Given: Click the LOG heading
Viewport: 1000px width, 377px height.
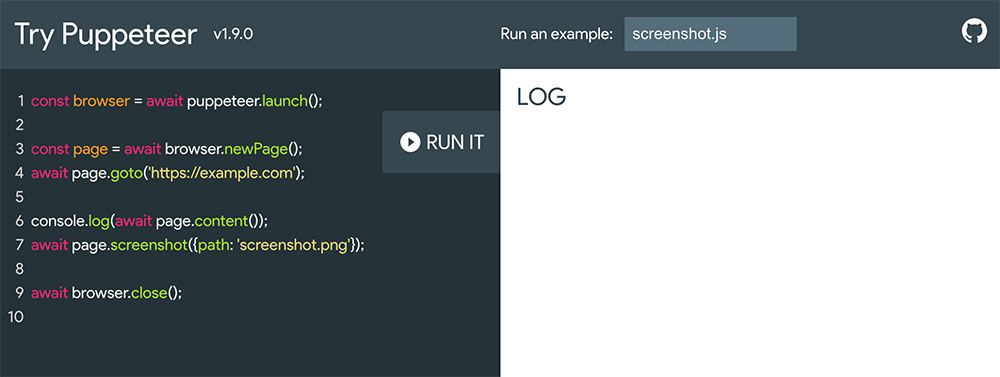Looking at the screenshot, I should click(541, 97).
